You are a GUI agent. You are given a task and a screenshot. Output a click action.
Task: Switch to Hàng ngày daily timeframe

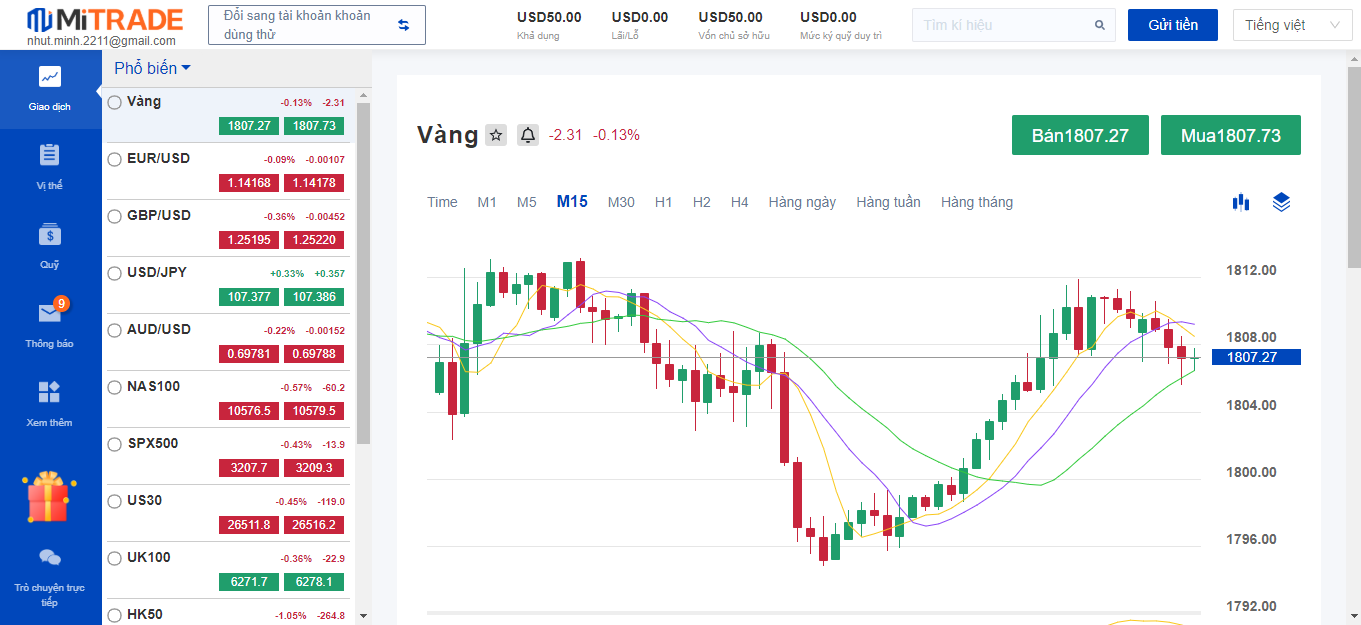pyautogui.click(x=803, y=201)
